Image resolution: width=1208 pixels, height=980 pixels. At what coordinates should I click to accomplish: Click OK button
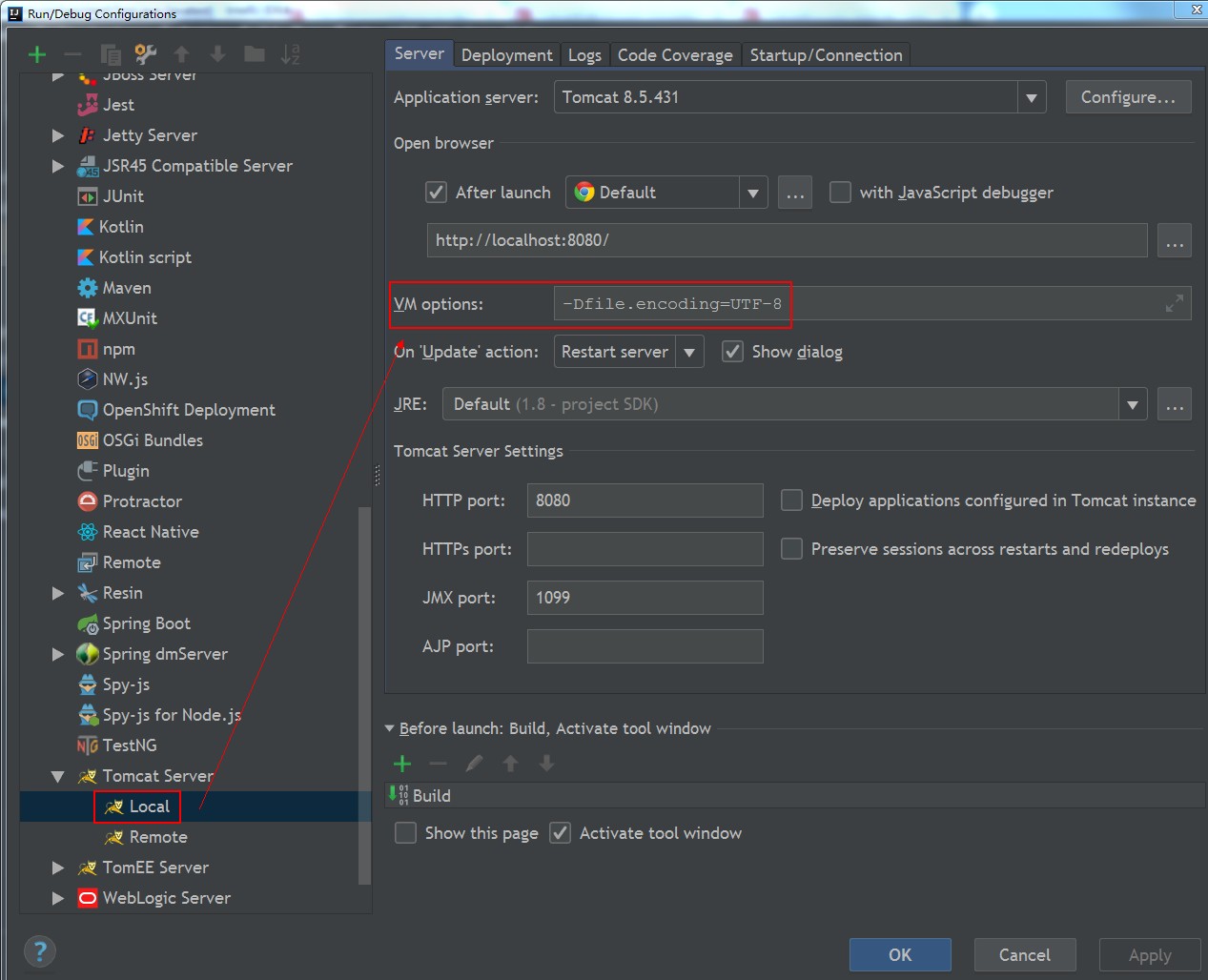[x=900, y=954]
